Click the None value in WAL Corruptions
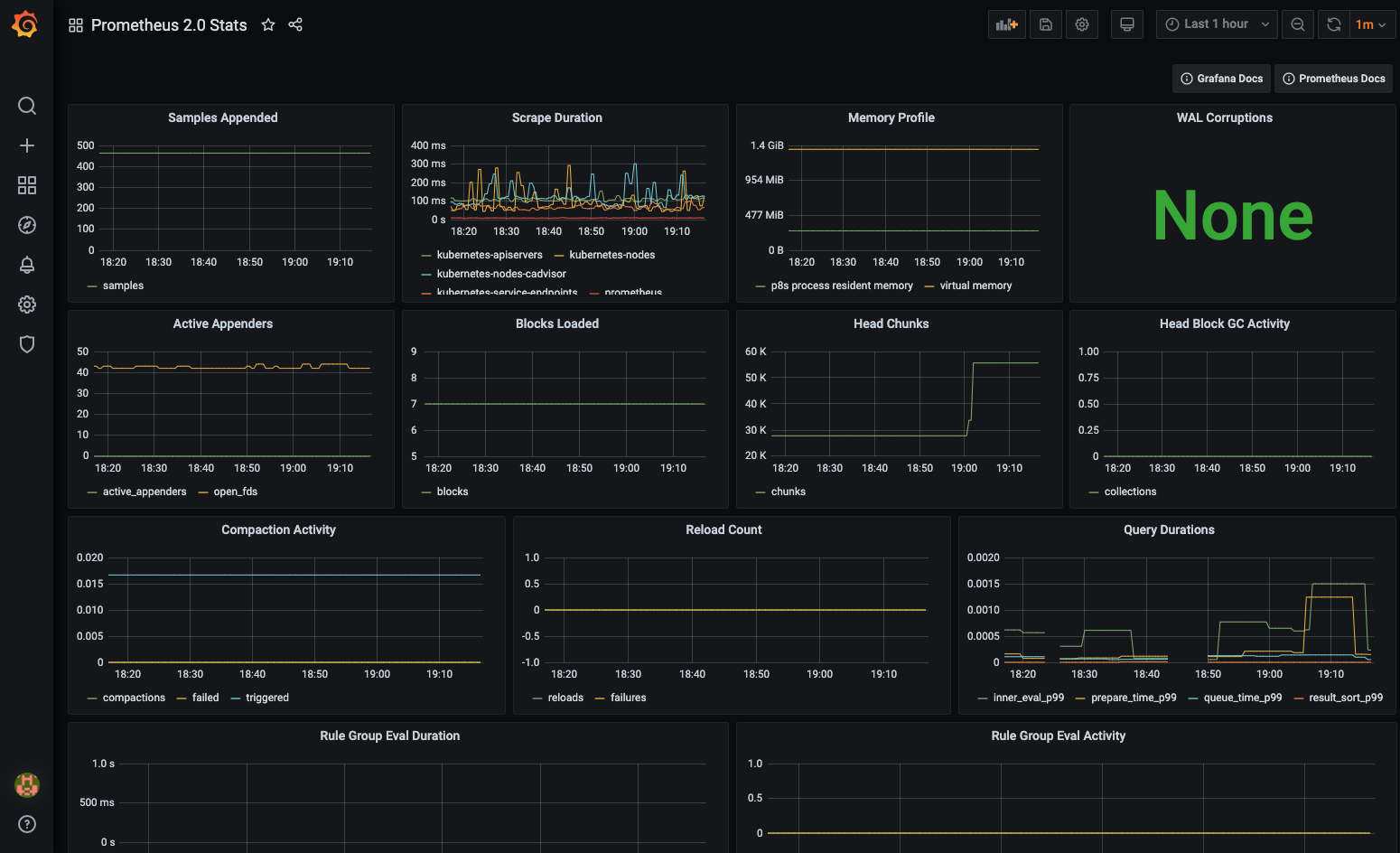1400x853 pixels. pos(1233,216)
